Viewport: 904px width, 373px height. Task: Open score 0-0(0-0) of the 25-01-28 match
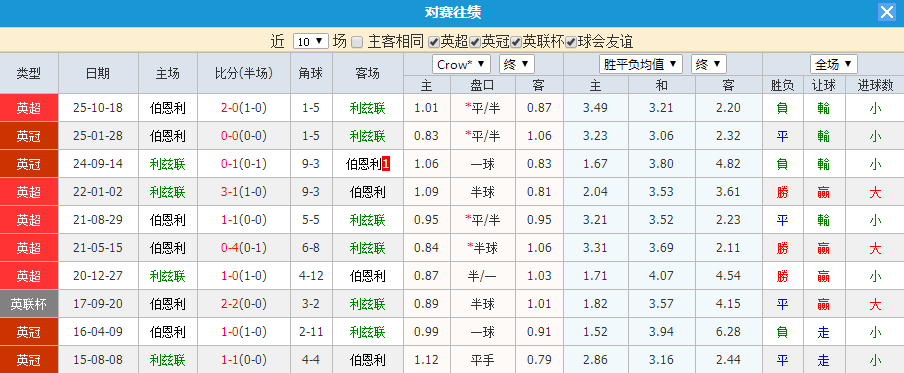pyautogui.click(x=244, y=136)
